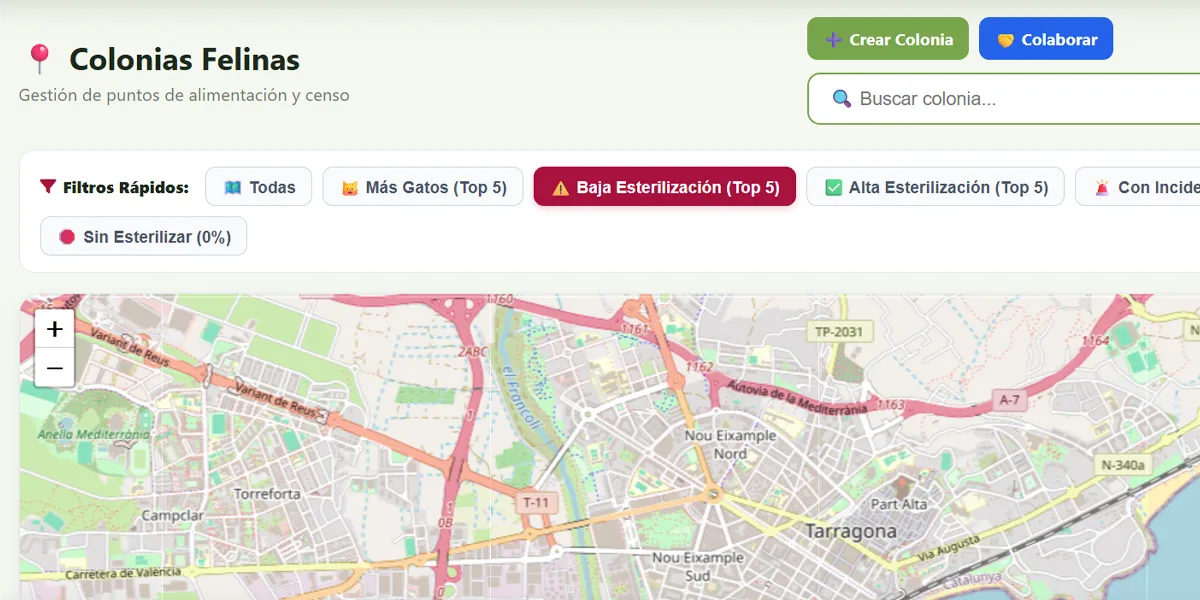Select the Todas quick filter
The height and width of the screenshot is (600, 1200).
click(259, 187)
